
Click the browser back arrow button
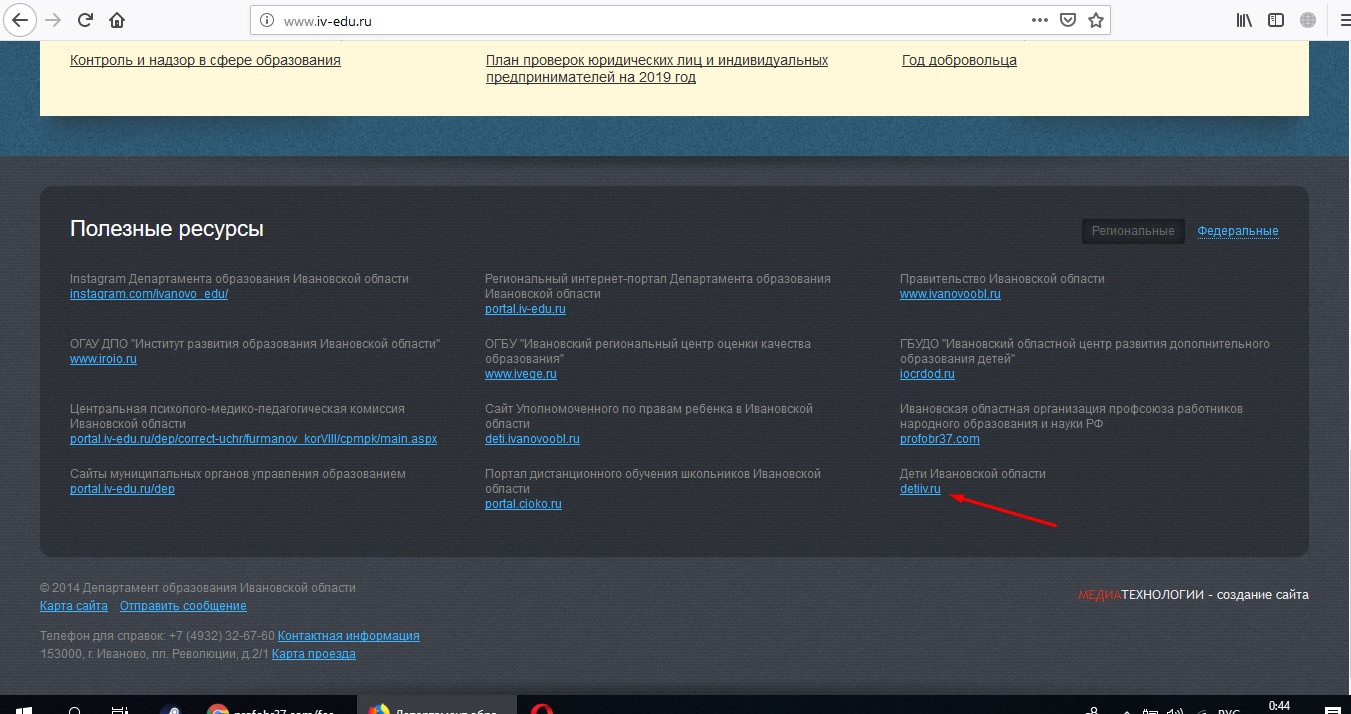pyautogui.click(x=19, y=20)
